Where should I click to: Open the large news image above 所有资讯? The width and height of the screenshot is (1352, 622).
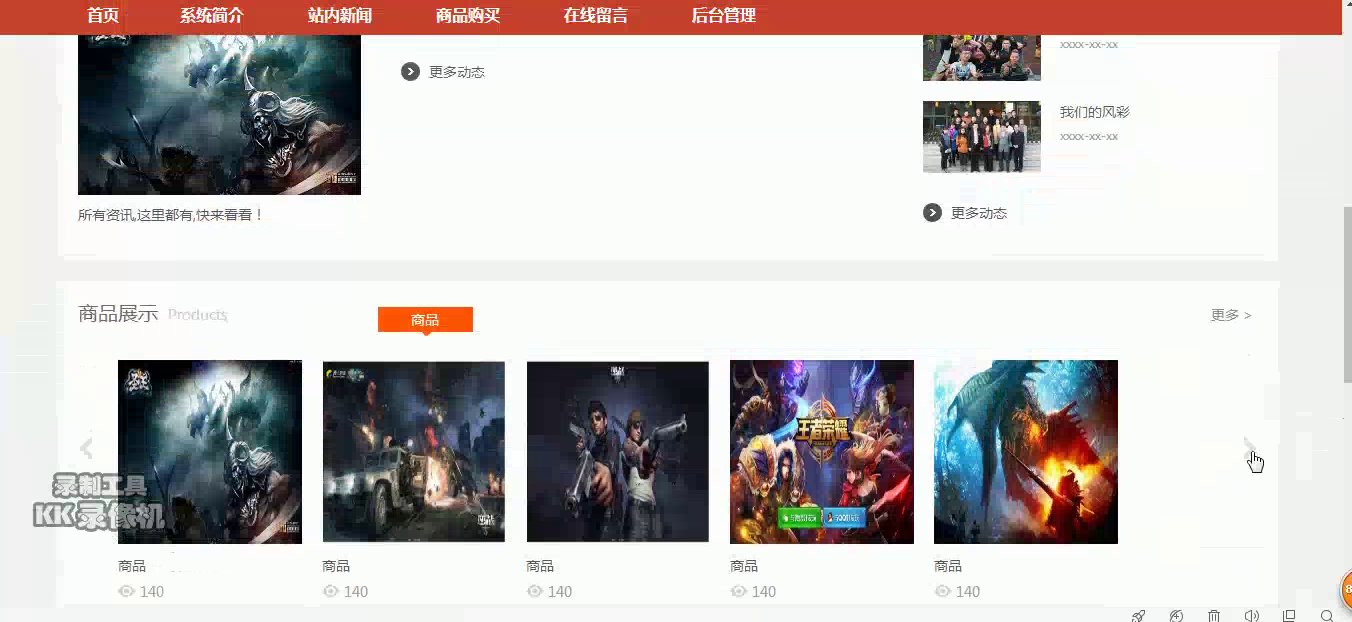219,114
